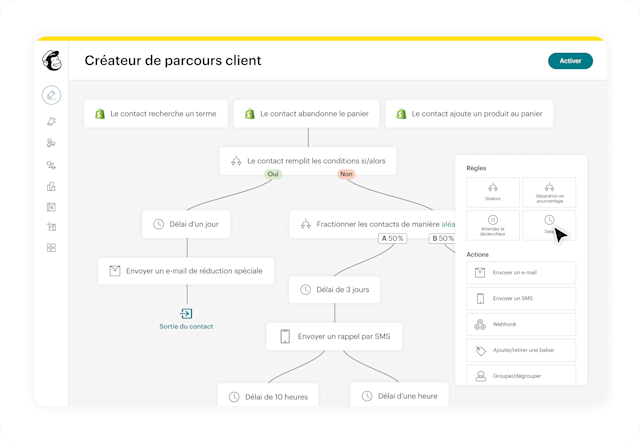This screenshot has height=443, width=640.
Task: Open the pencil Create icon in sidebar
Action: coord(51,95)
